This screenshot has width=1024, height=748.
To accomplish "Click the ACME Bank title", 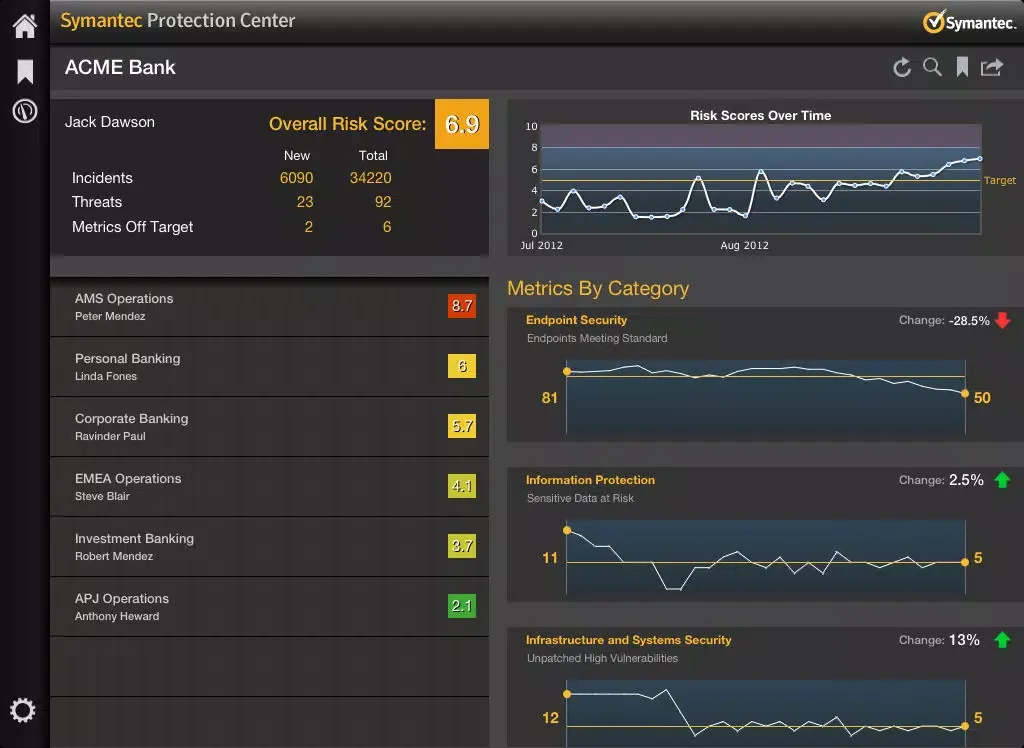I will 120,67.
